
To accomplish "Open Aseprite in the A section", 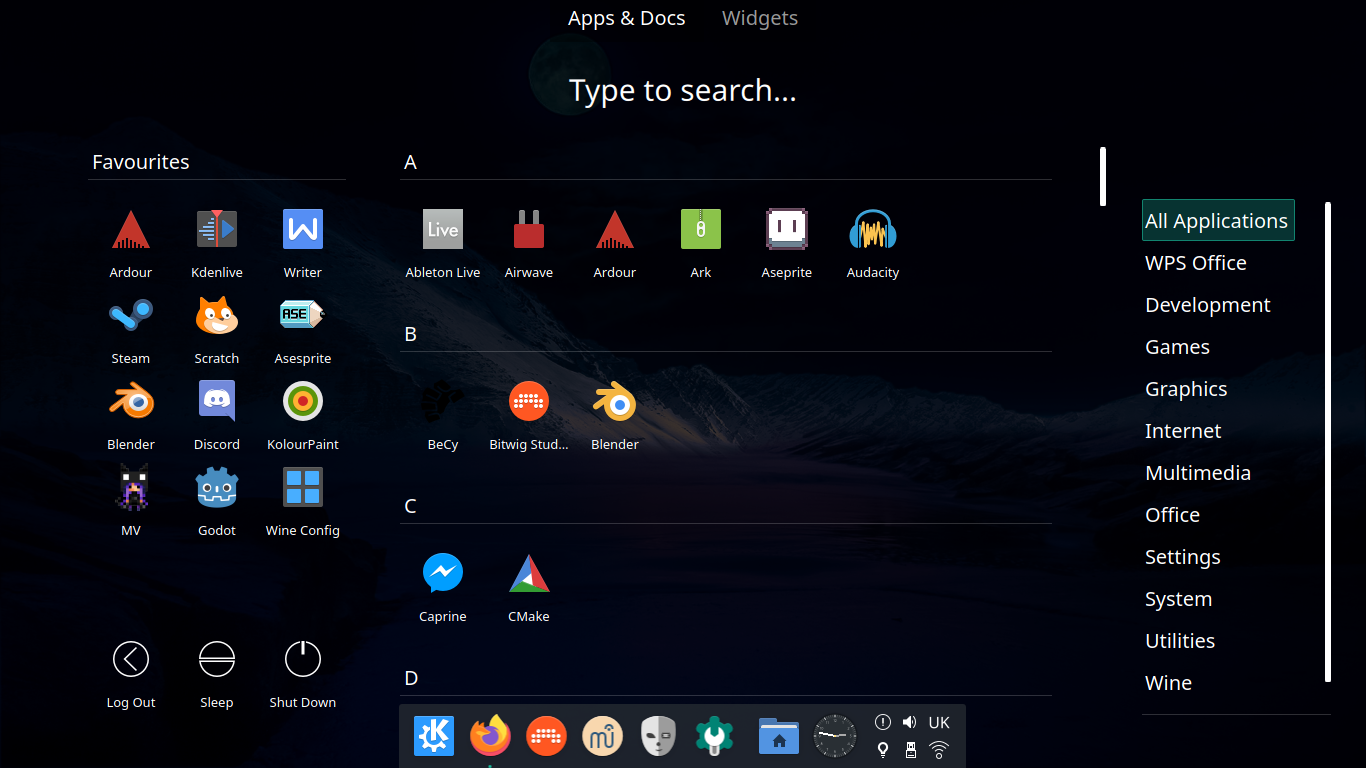I will click(787, 243).
